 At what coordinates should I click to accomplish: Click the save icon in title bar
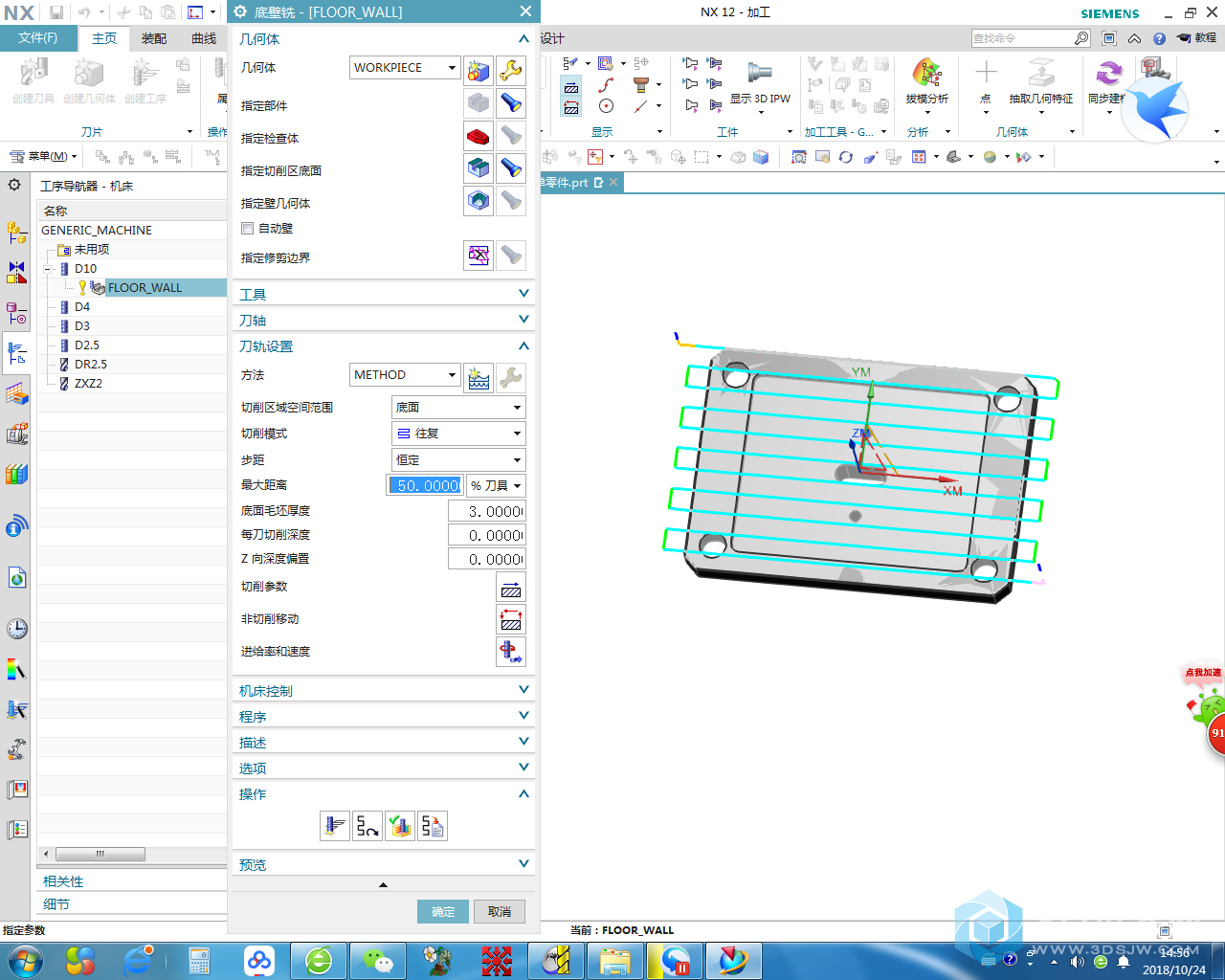(56, 12)
